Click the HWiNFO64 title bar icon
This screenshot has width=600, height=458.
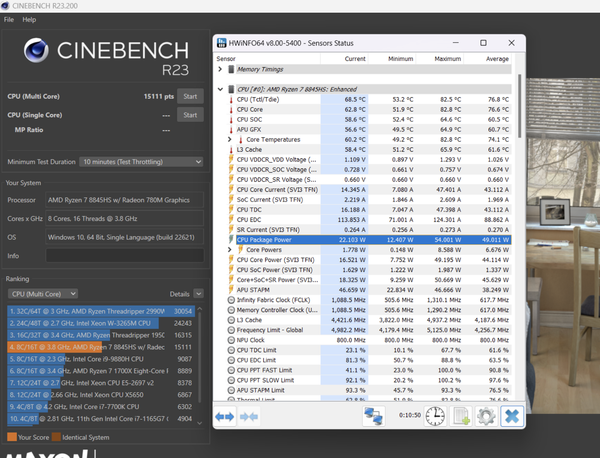(x=222, y=43)
